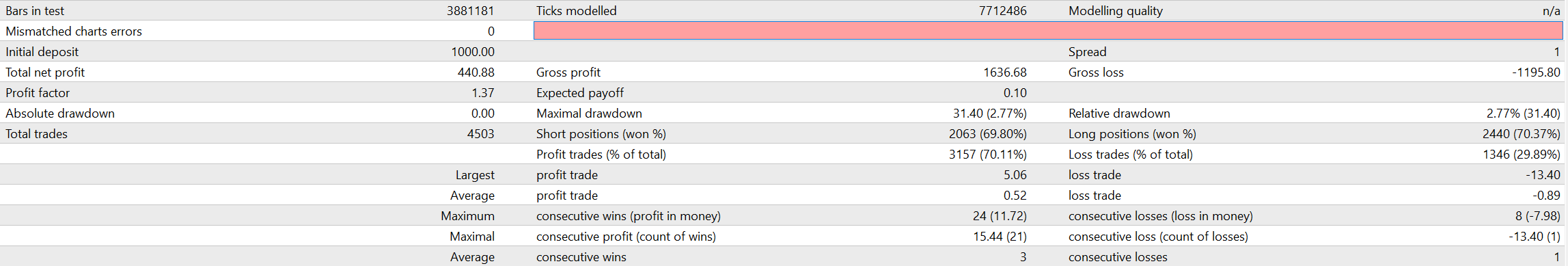Select the Profit trades (% of total) label
Image resolution: width=1568 pixels, height=266 pixels.
pyautogui.click(x=601, y=155)
